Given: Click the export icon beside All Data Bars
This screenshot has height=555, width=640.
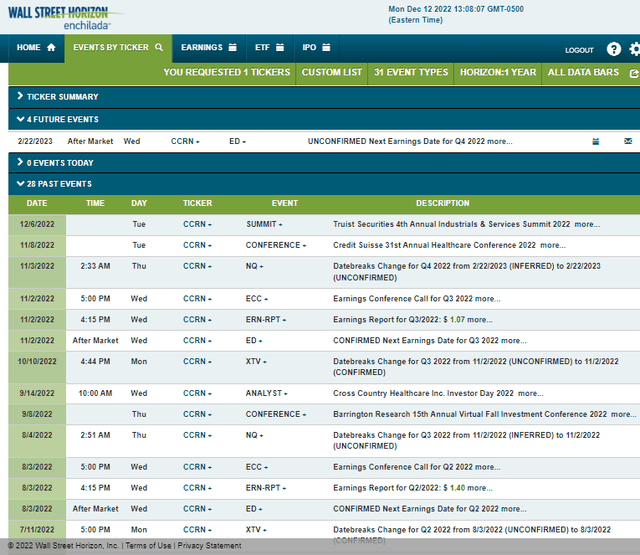Looking at the screenshot, I should pyautogui.click(x=634, y=73).
